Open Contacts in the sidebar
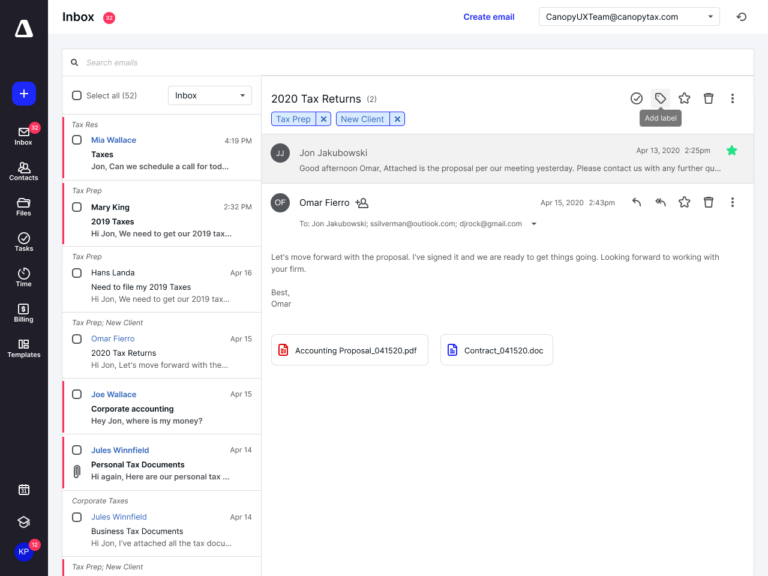Image resolution: width=768 pixels, height=576 pixels. point(24,171)
